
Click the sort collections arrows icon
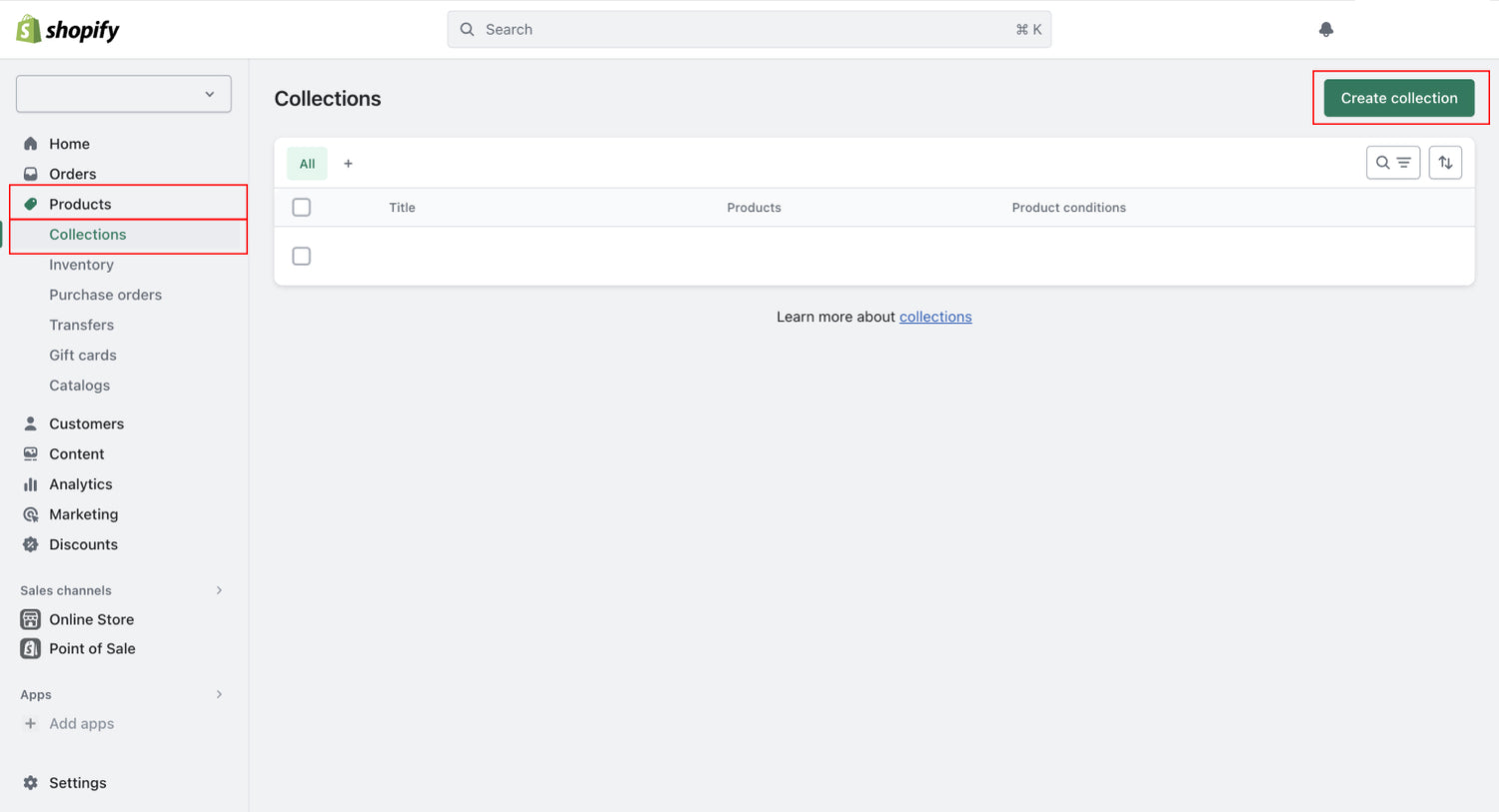1445,163
